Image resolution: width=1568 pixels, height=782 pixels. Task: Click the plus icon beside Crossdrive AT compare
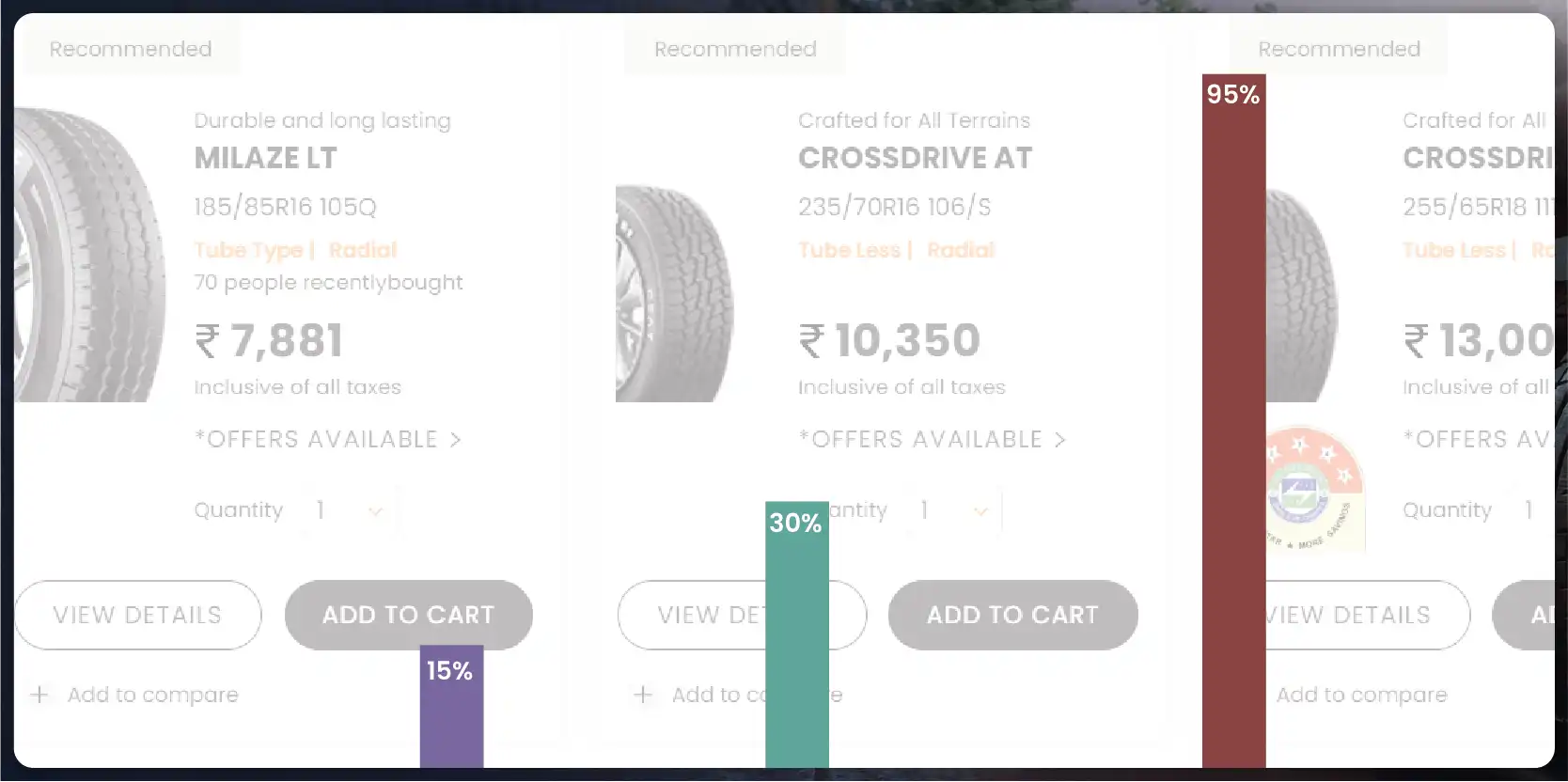coord(643,695)
